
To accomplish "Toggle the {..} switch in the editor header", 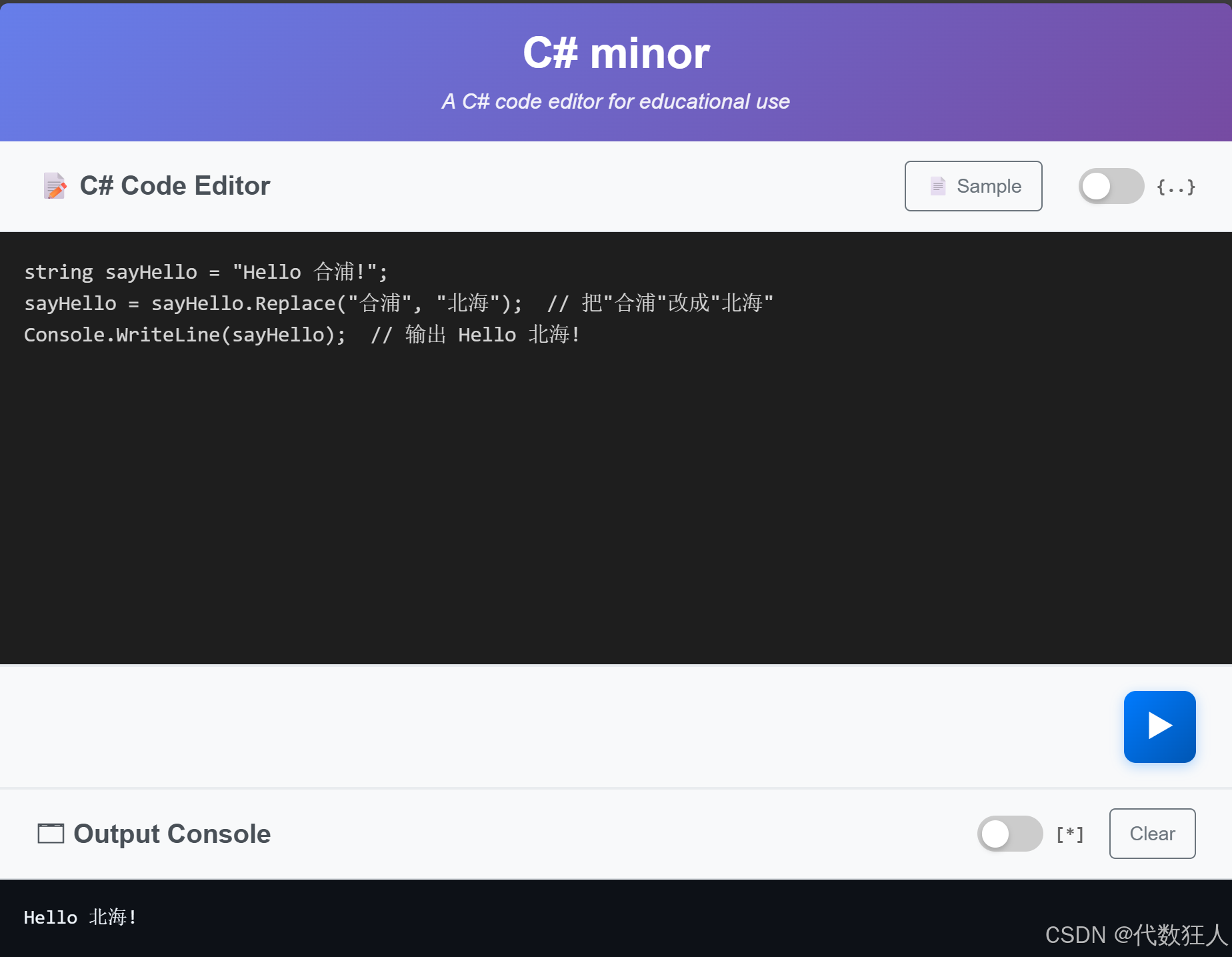I will pyautogui.click(x=1111, y=186).
